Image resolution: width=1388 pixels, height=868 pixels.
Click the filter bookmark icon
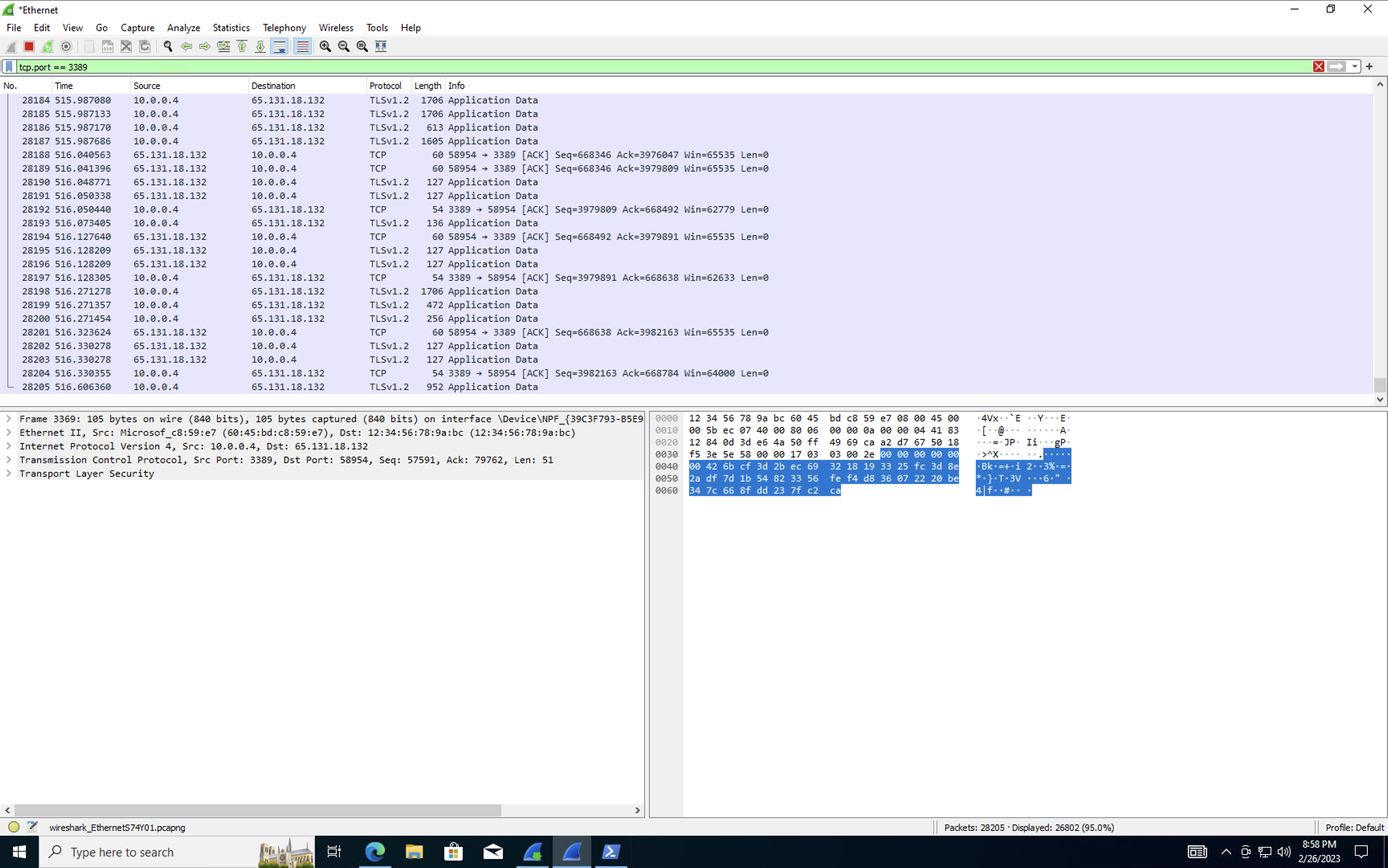[8, 67]
